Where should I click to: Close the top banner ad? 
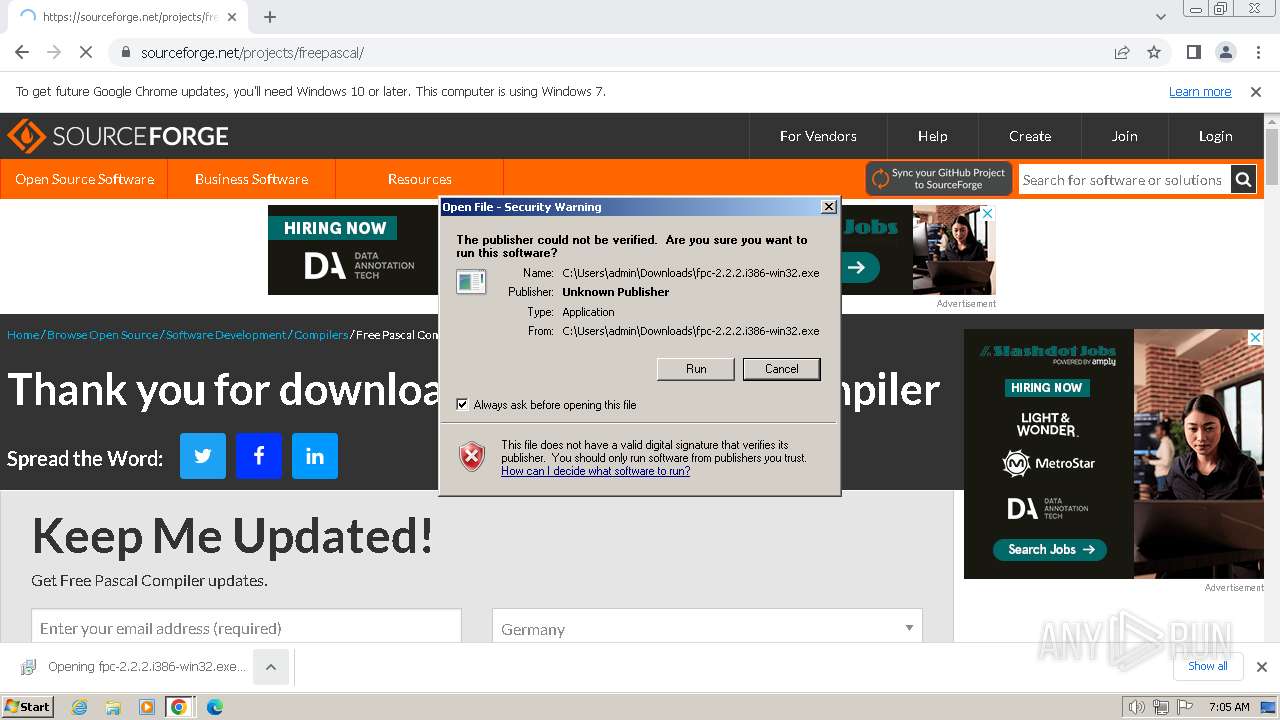pyautogui.click(x=987, y=214)
